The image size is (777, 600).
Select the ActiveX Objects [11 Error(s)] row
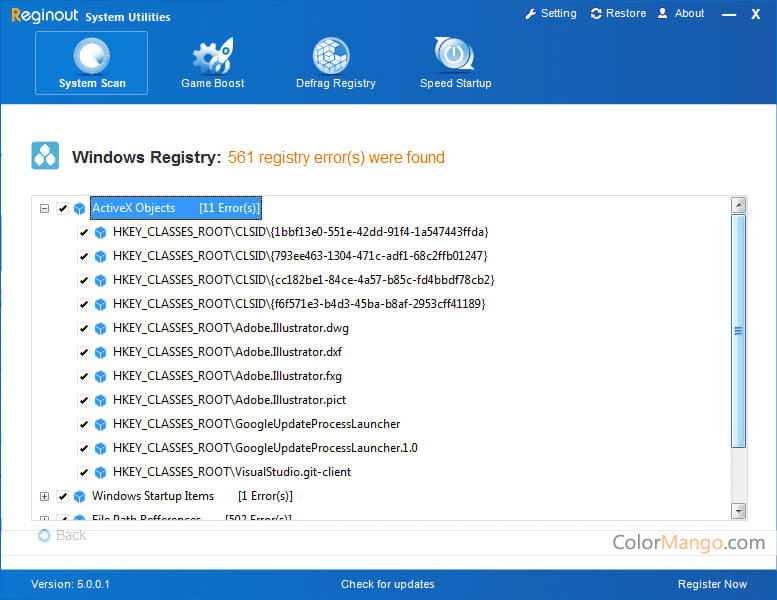pyautogui.click(x=176, y=208)
